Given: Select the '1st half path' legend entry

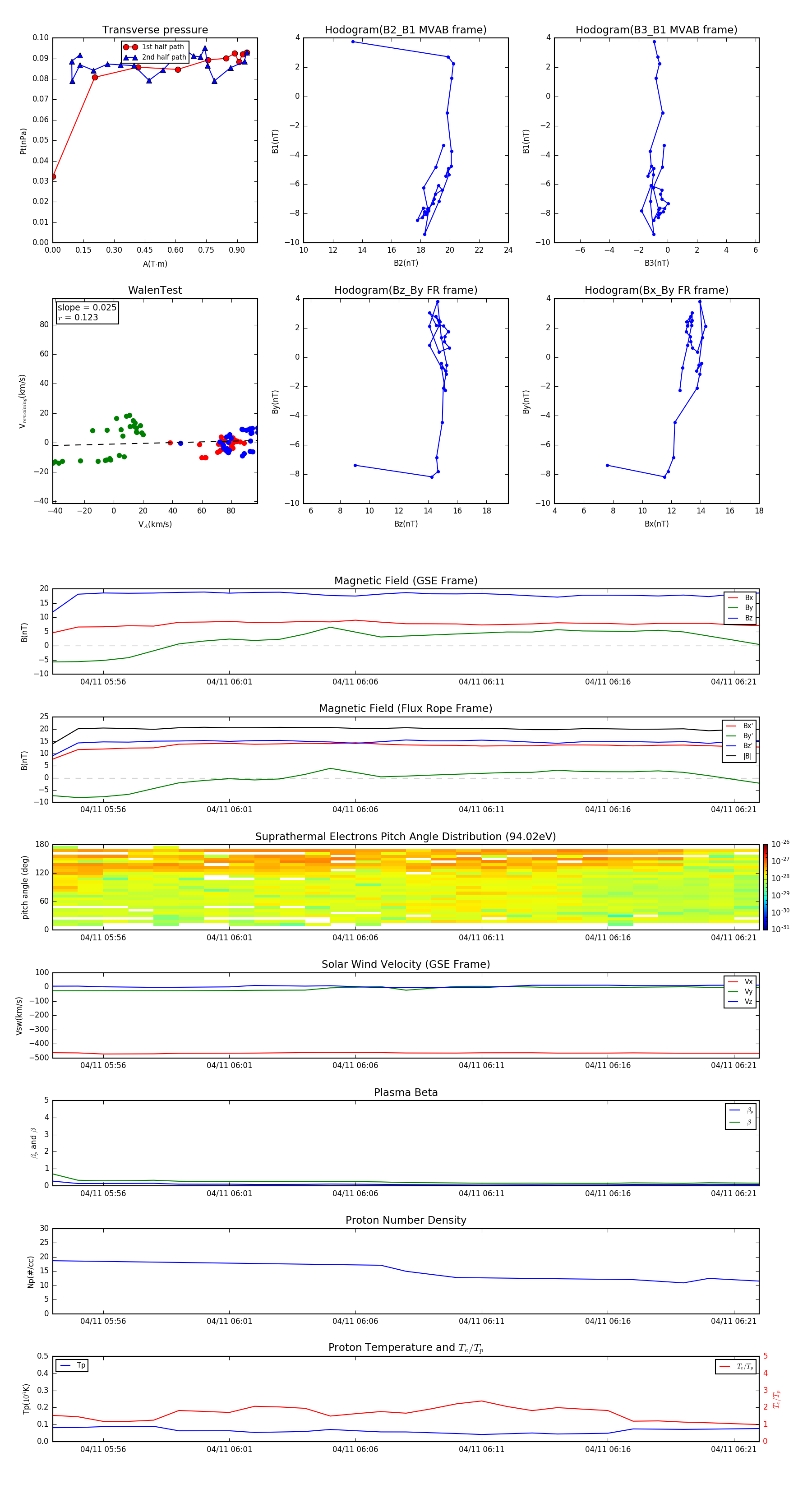Looking at the screenshot, I should tap(154, 47).
